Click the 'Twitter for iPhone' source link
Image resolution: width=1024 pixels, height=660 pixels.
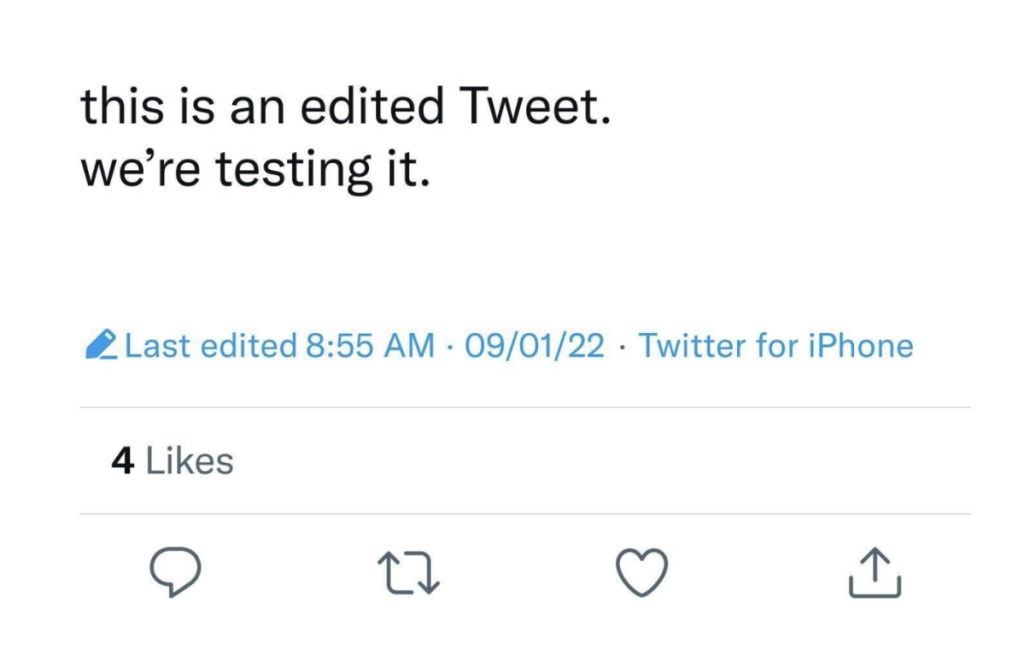(x=778, y=345)
